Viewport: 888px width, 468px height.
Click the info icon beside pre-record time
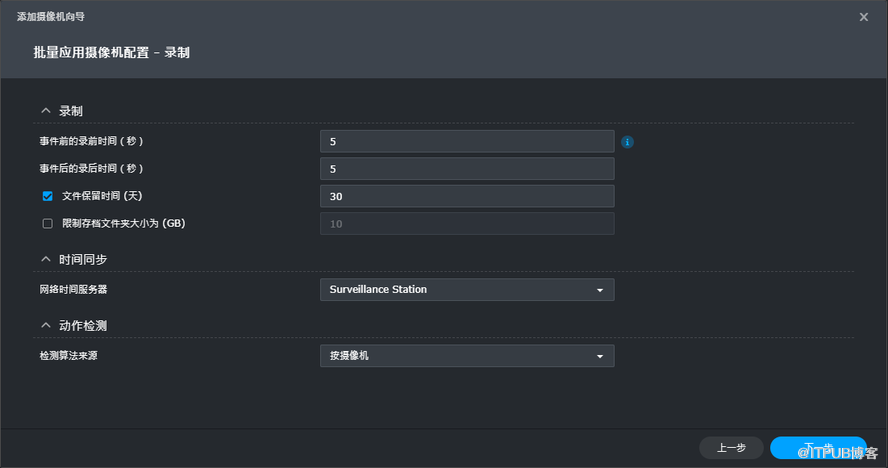coord(627,142)
